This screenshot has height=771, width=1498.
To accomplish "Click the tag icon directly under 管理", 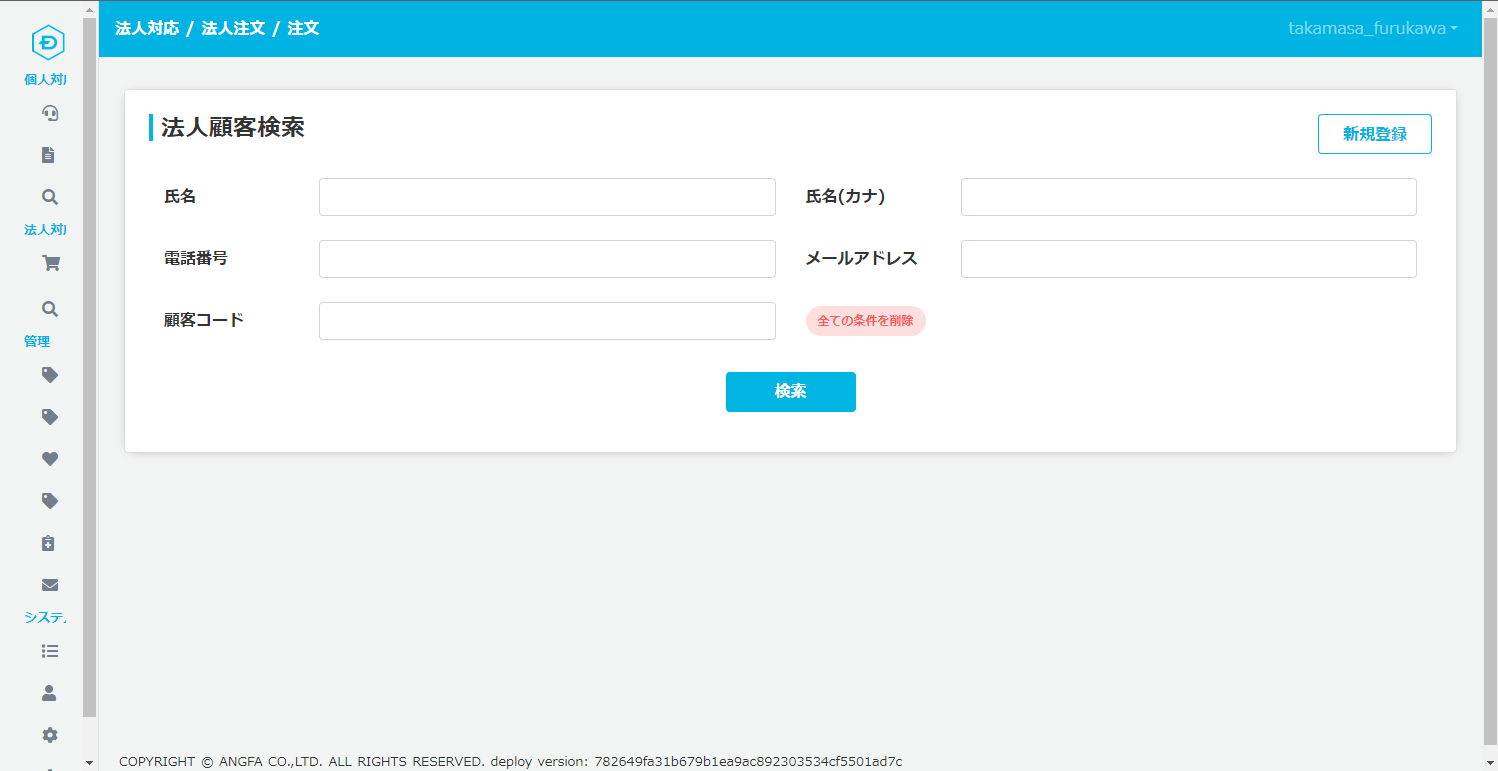I will [x=49, y=375].
